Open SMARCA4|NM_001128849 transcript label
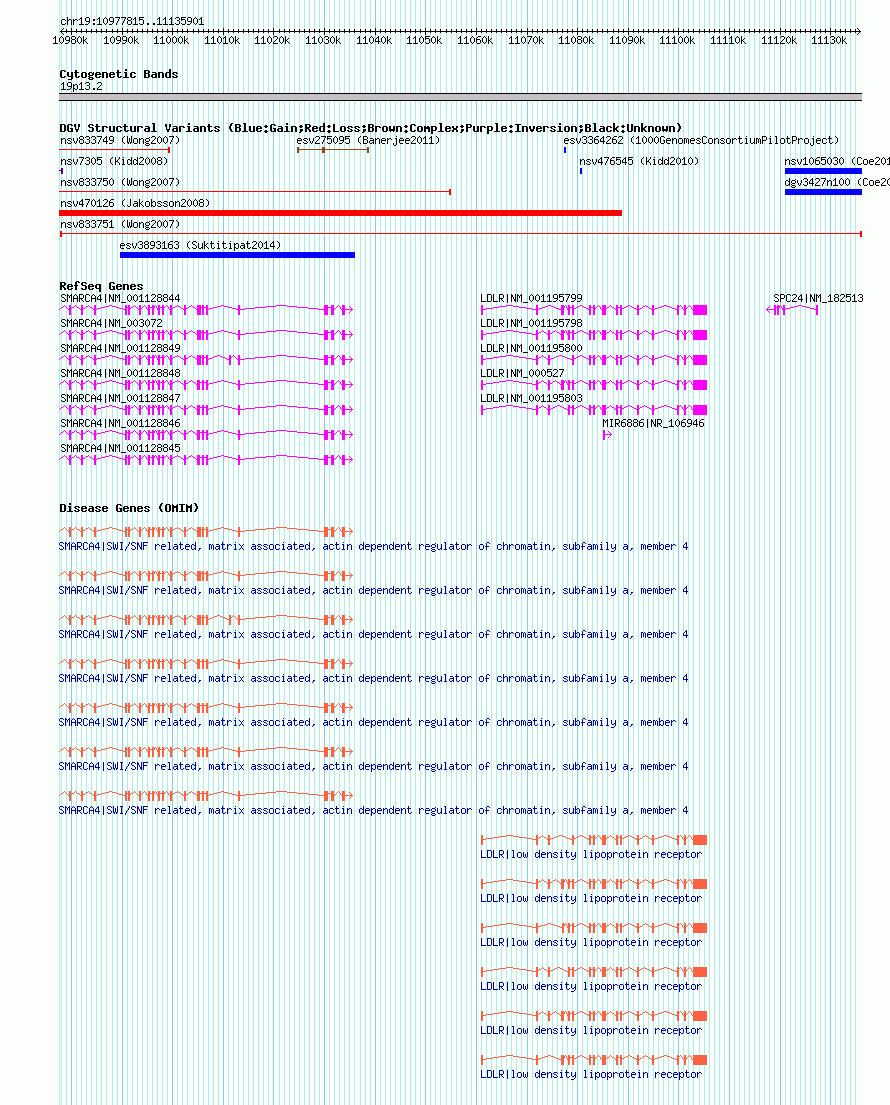This screenshot has height=1105, width=890. tap(120, 348)
